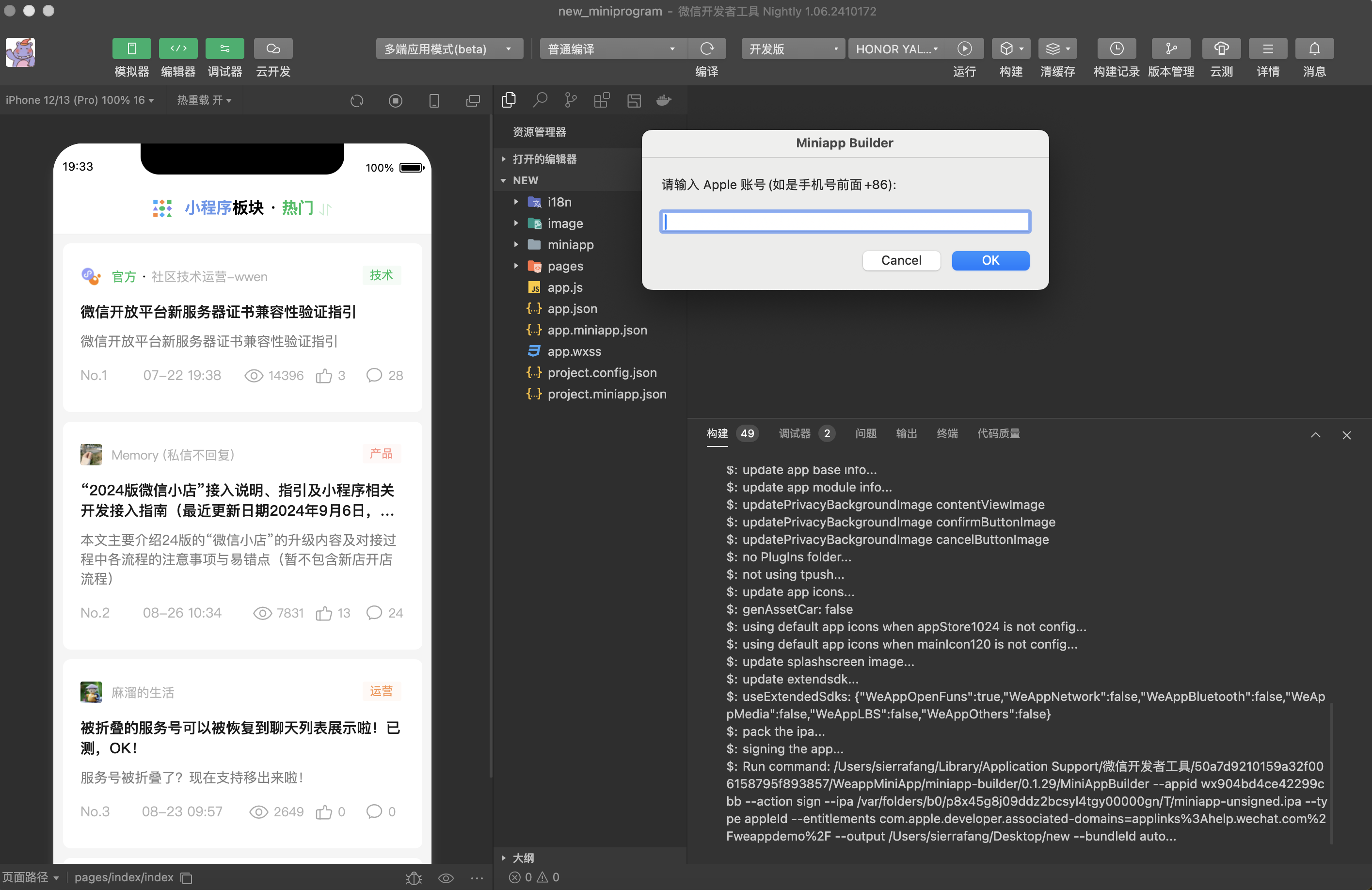This screenshot has height=890, width=1372.
Task: Open the more options ellipsis in the simulator footer
Action: (477, 878)
